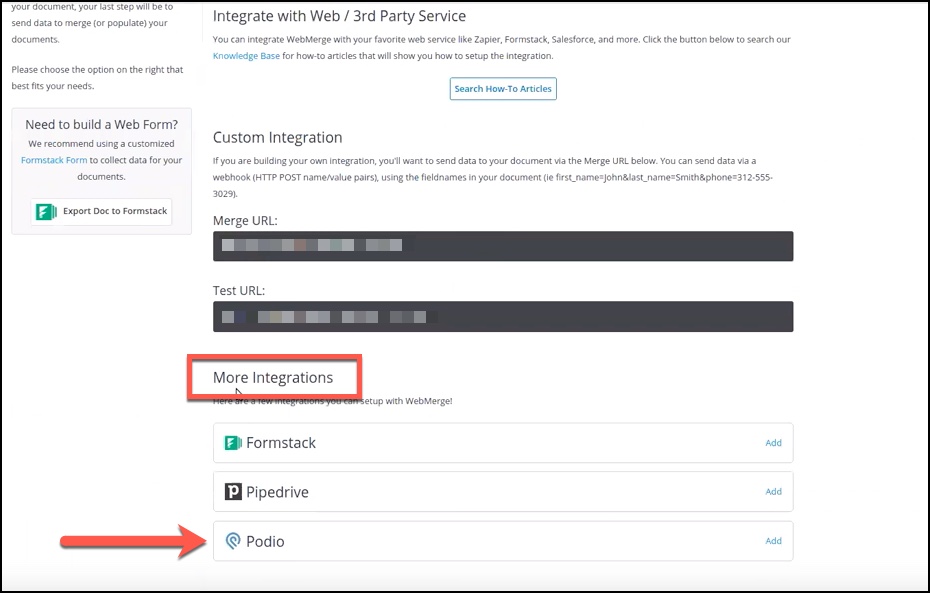Image resolution: width=930 pixels, height=593 pixels.
Task: Open the Knowledge Base link
Action: pos(246,56)
